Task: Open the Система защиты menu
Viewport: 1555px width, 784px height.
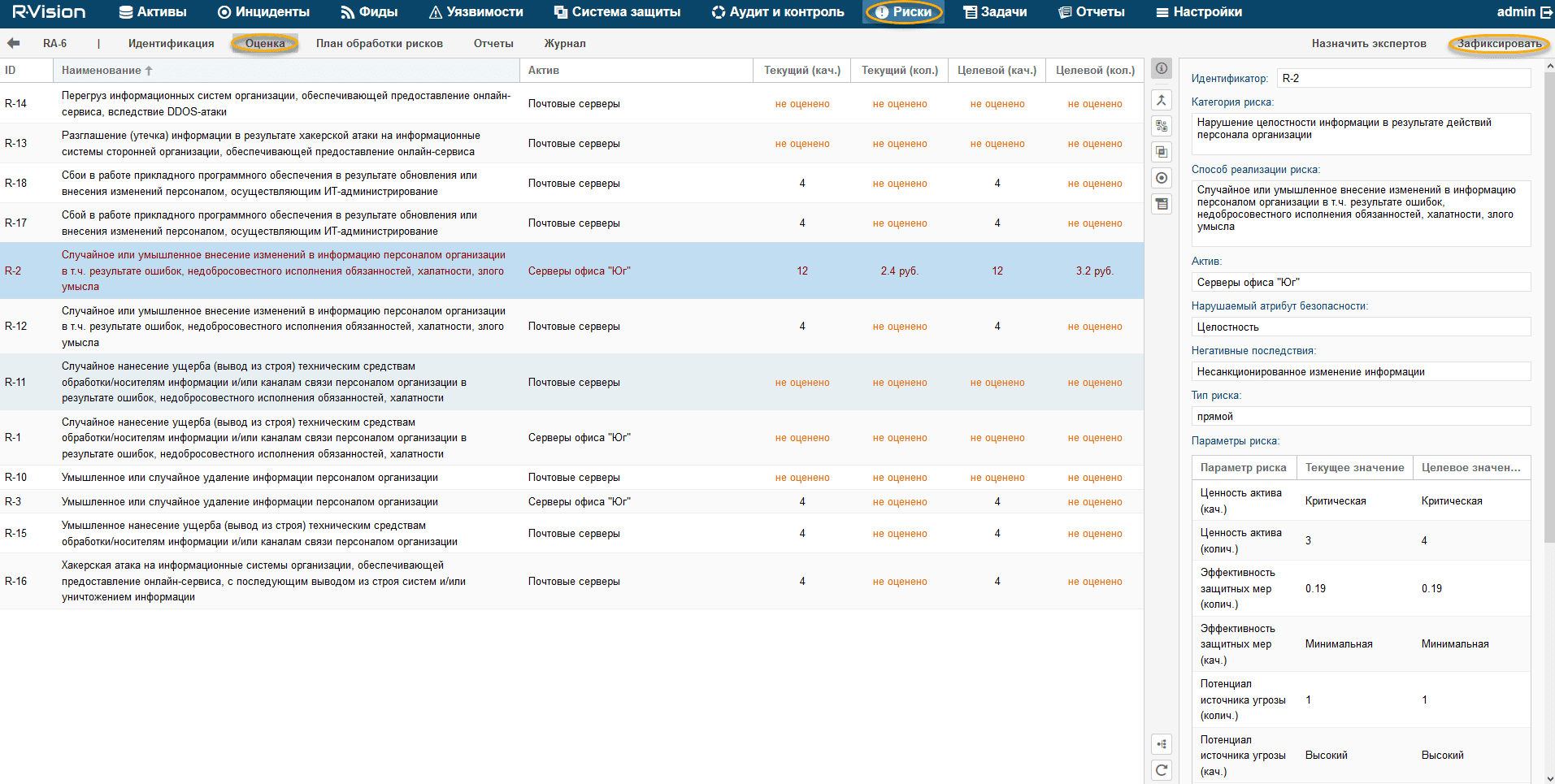Action: tap(617, 12)
